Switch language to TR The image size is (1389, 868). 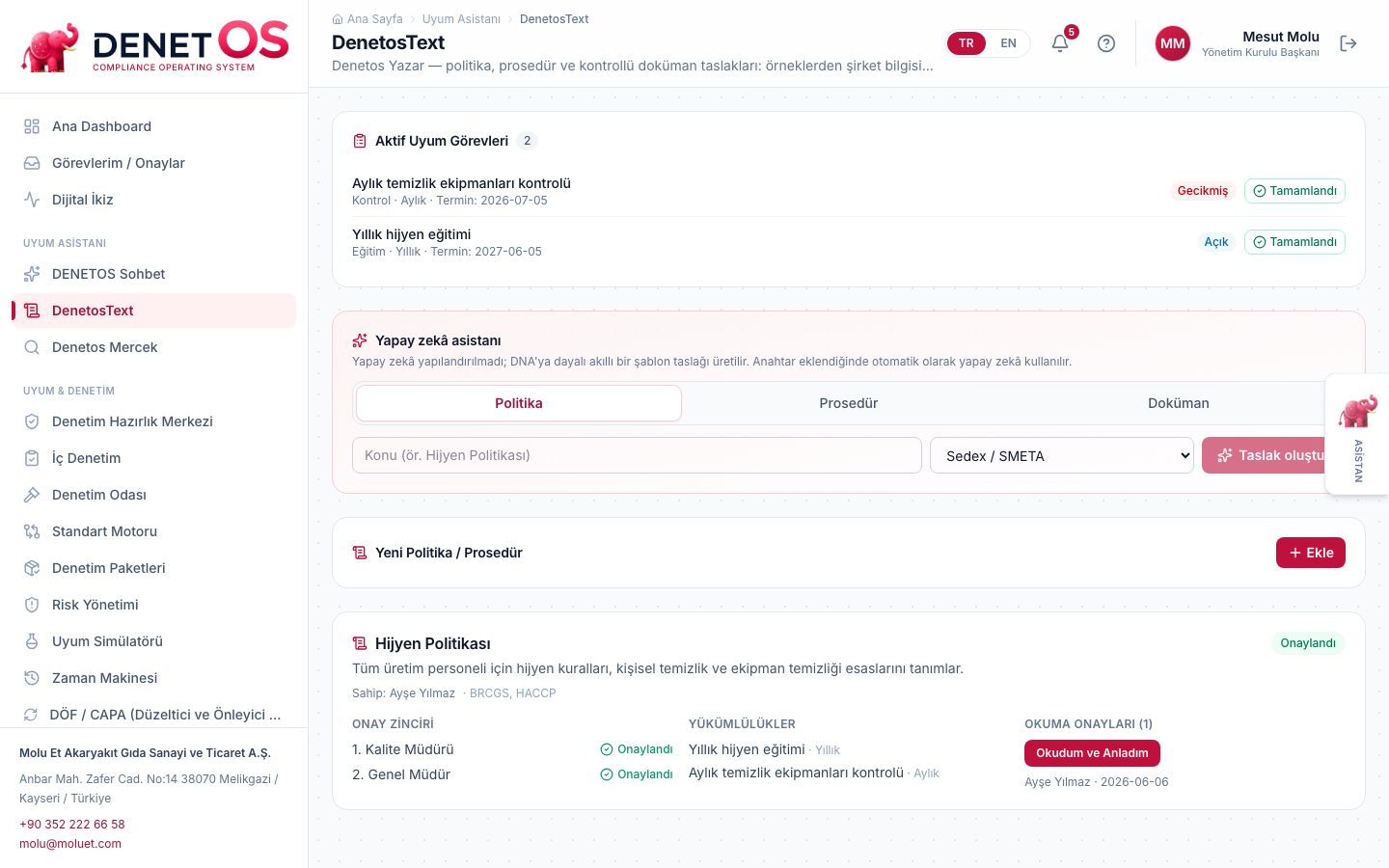click(x=967, y=43)
